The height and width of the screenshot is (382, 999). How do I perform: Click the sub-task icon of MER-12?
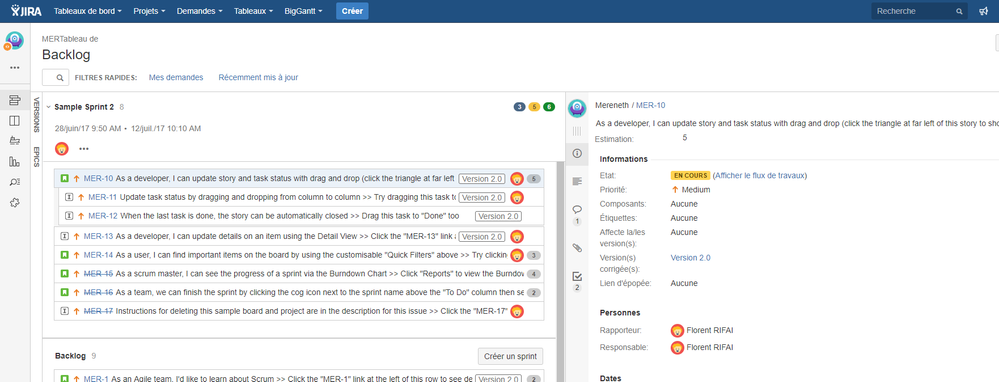pyautogui.click(x=69, y=216)
